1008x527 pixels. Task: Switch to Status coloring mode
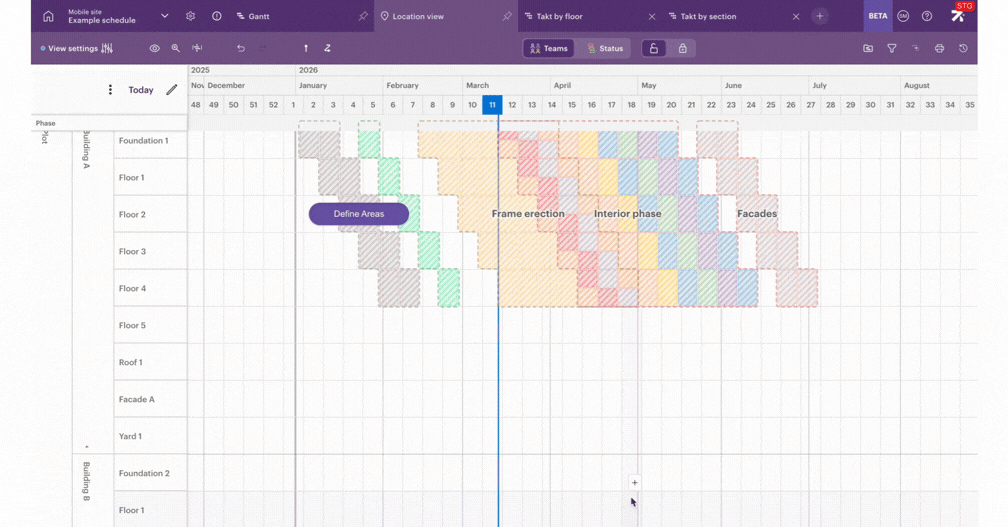605,48
